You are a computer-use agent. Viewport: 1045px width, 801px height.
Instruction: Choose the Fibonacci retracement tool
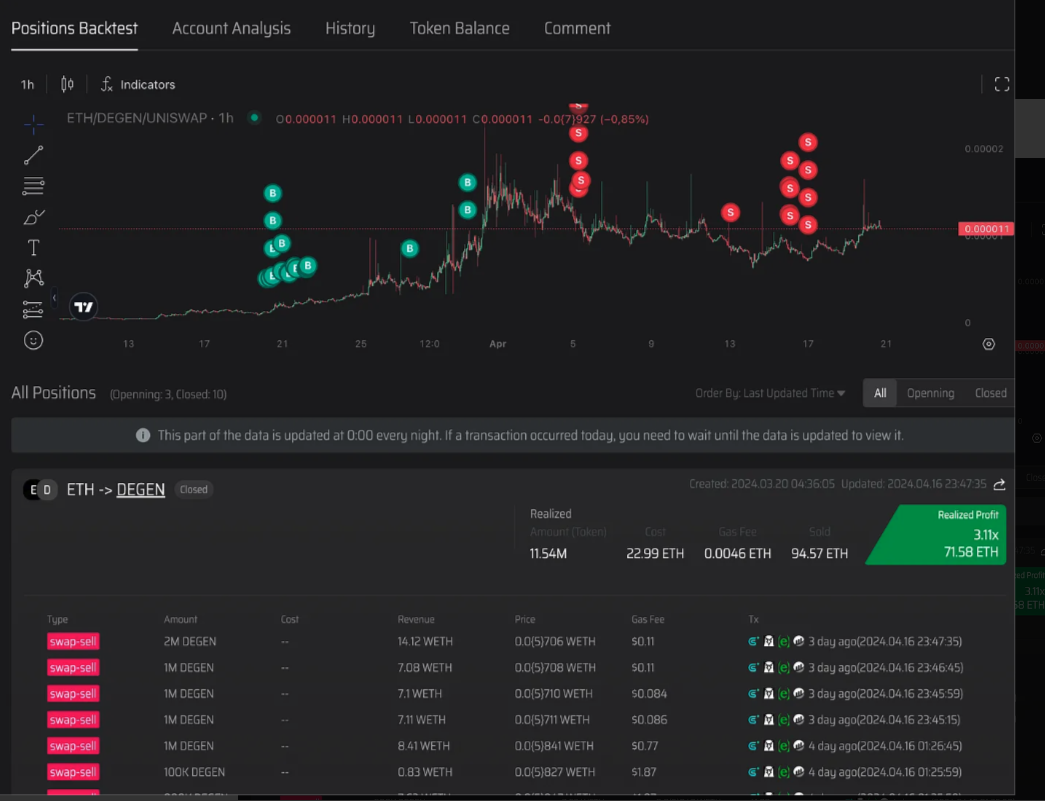pyautogui.click(x=33, y=186)
